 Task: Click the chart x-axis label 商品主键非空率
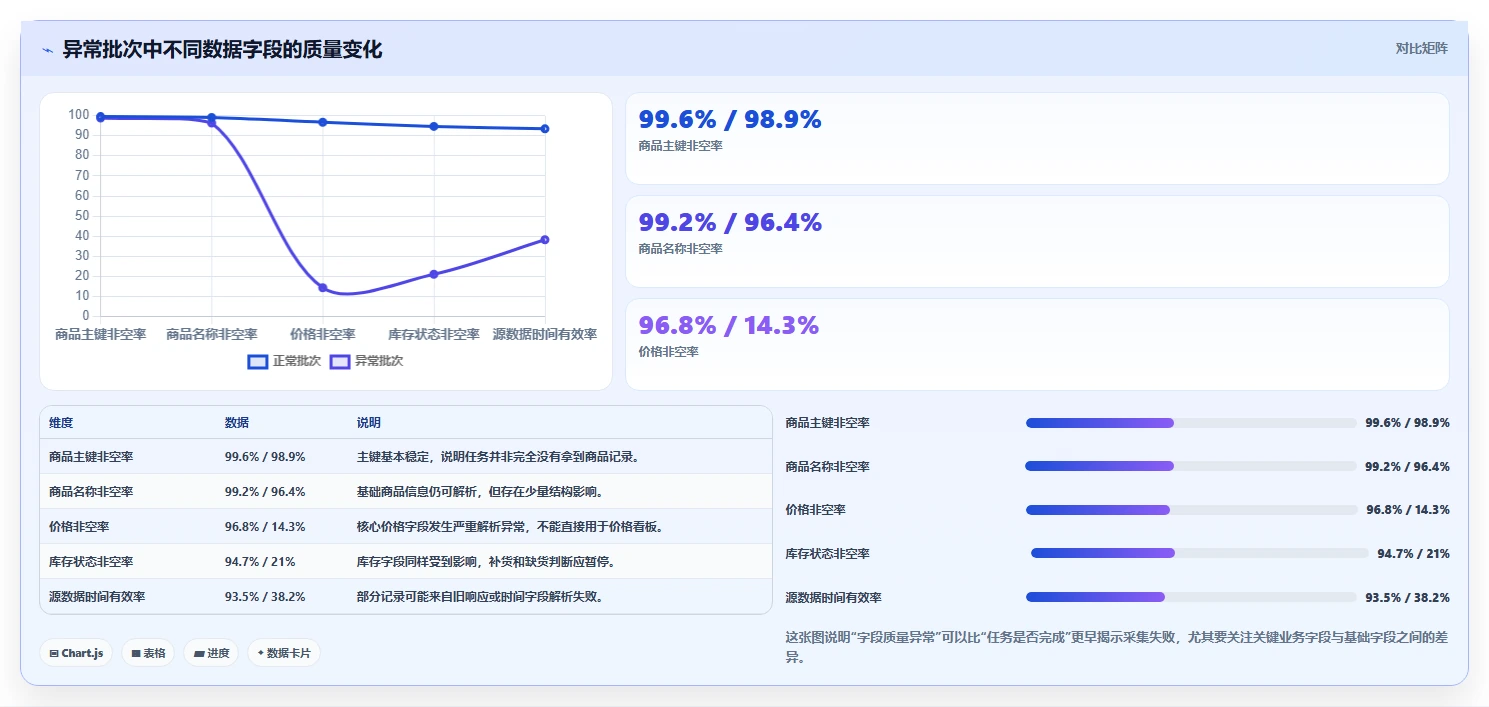tap(101, 334)
